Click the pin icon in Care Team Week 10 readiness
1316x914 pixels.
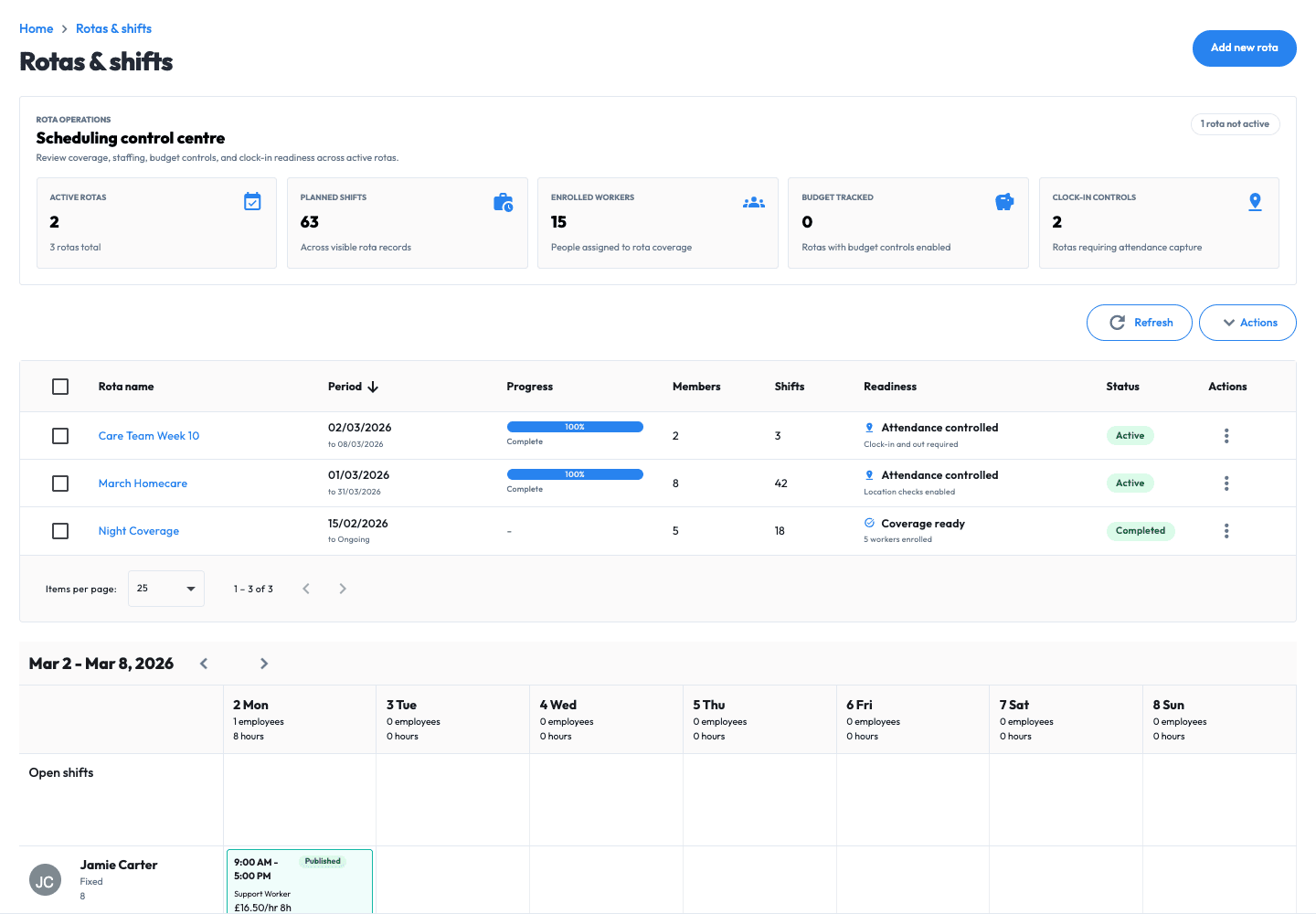(869, 428)
